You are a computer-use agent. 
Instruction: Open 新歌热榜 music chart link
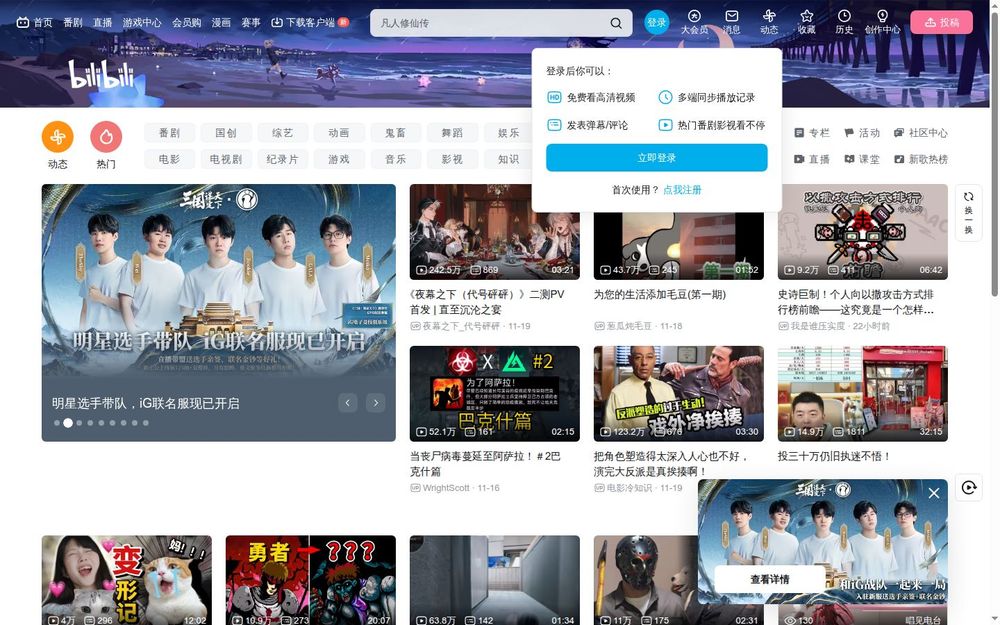pyautogui.click(x=920, y=159)
